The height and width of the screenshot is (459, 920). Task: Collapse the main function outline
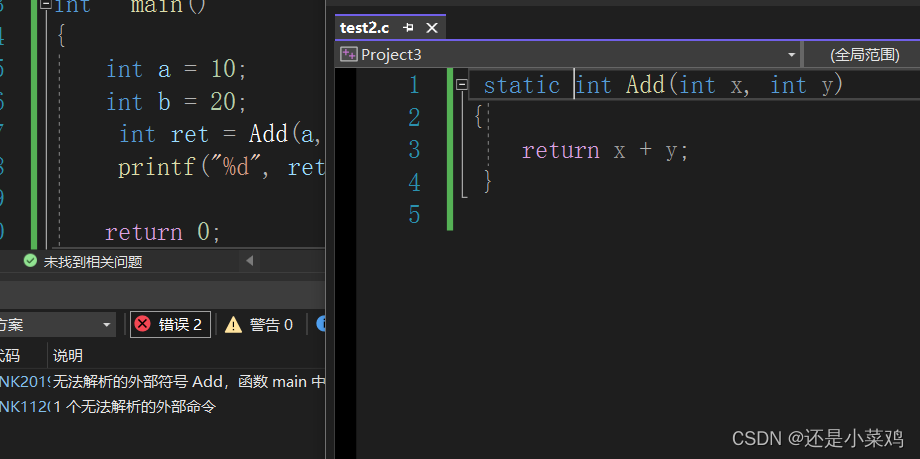point(46,4)
